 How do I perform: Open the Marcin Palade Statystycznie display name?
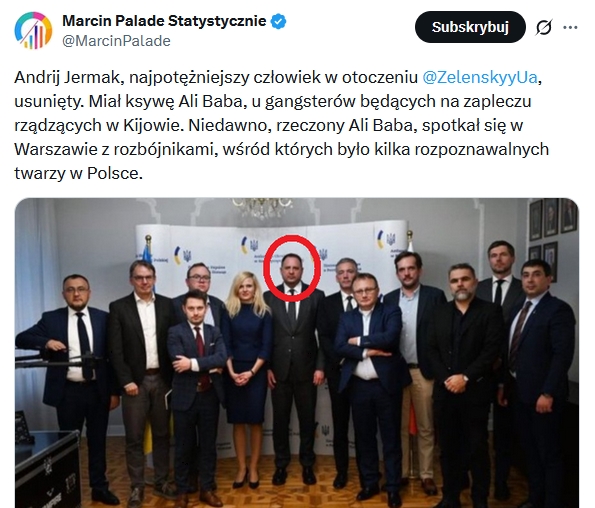pyautogui.click(x=164, y=20)
